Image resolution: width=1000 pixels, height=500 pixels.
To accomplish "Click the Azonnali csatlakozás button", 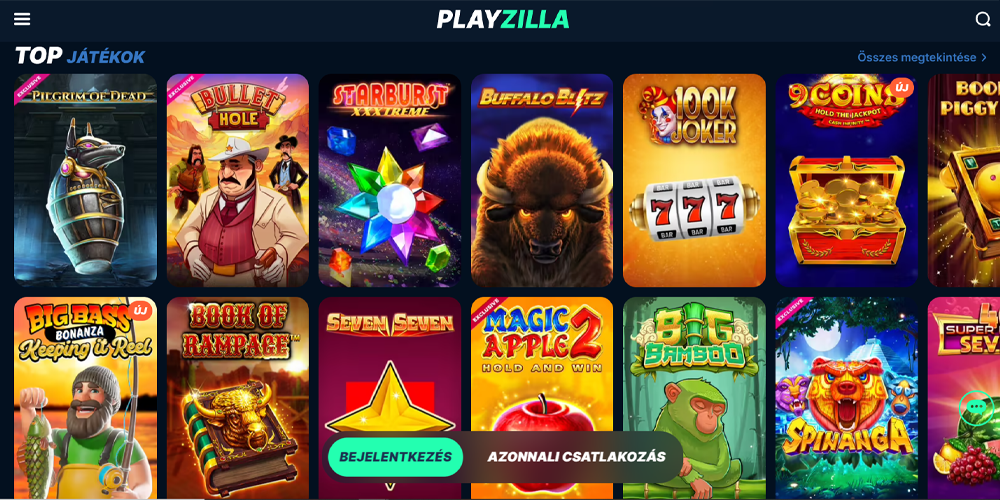I will coord(577,457).
